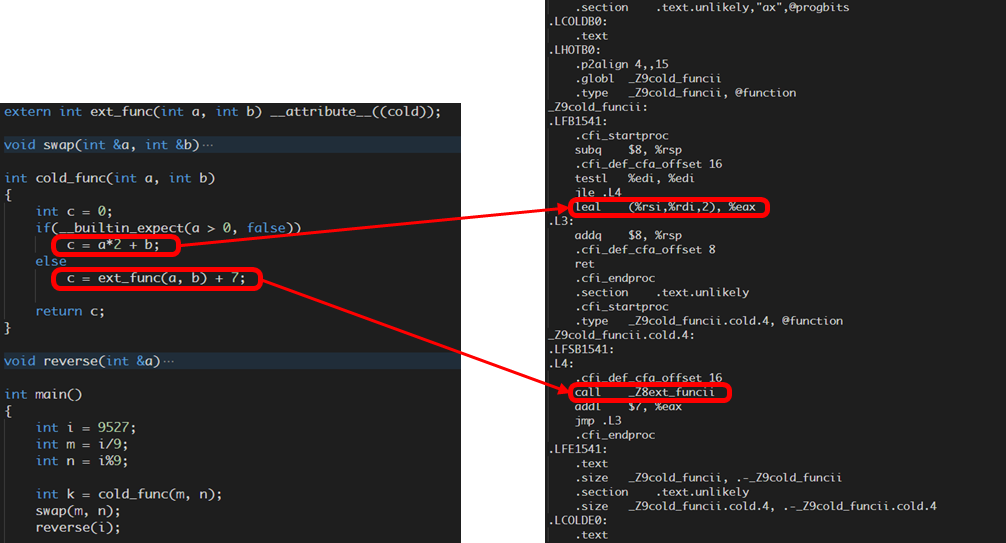Image resolution: width=1006 pixels, height=543 pixels.
Task: Expand the folded reverse function ellipsis
Action: tap(169, 361)
